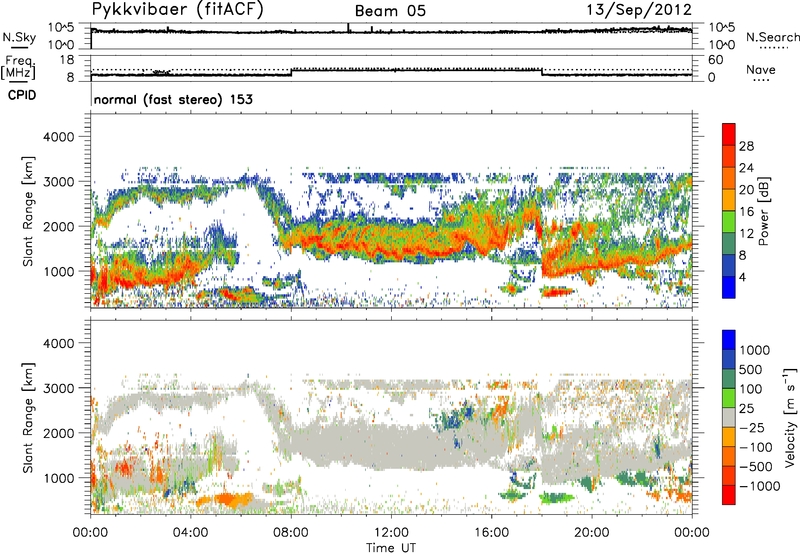Pick the red Velocity segment below -1000
Screen dimensions: 800x554
click(729, 495)
